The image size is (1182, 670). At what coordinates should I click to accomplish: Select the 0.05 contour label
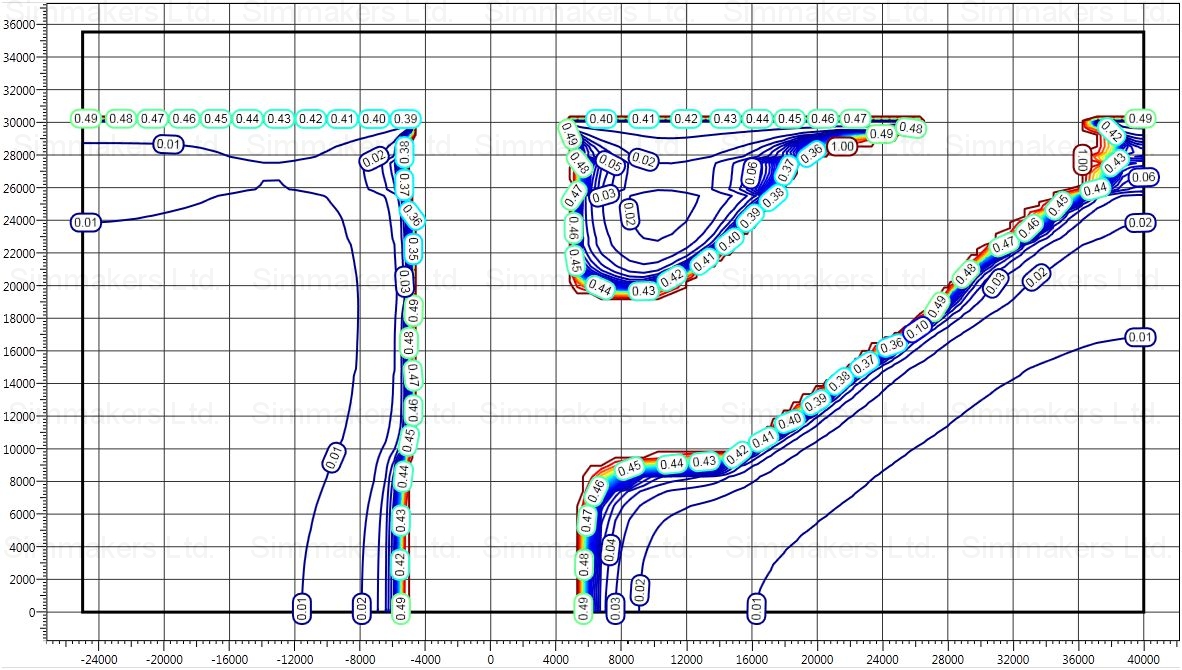point(610,163)
